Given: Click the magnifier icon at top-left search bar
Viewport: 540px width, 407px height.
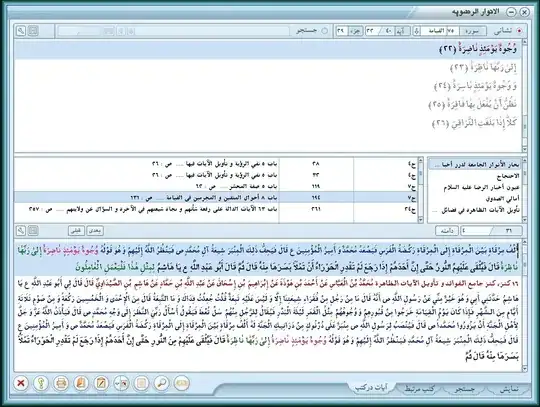Looking at the screenshot, I should [21, 31].
